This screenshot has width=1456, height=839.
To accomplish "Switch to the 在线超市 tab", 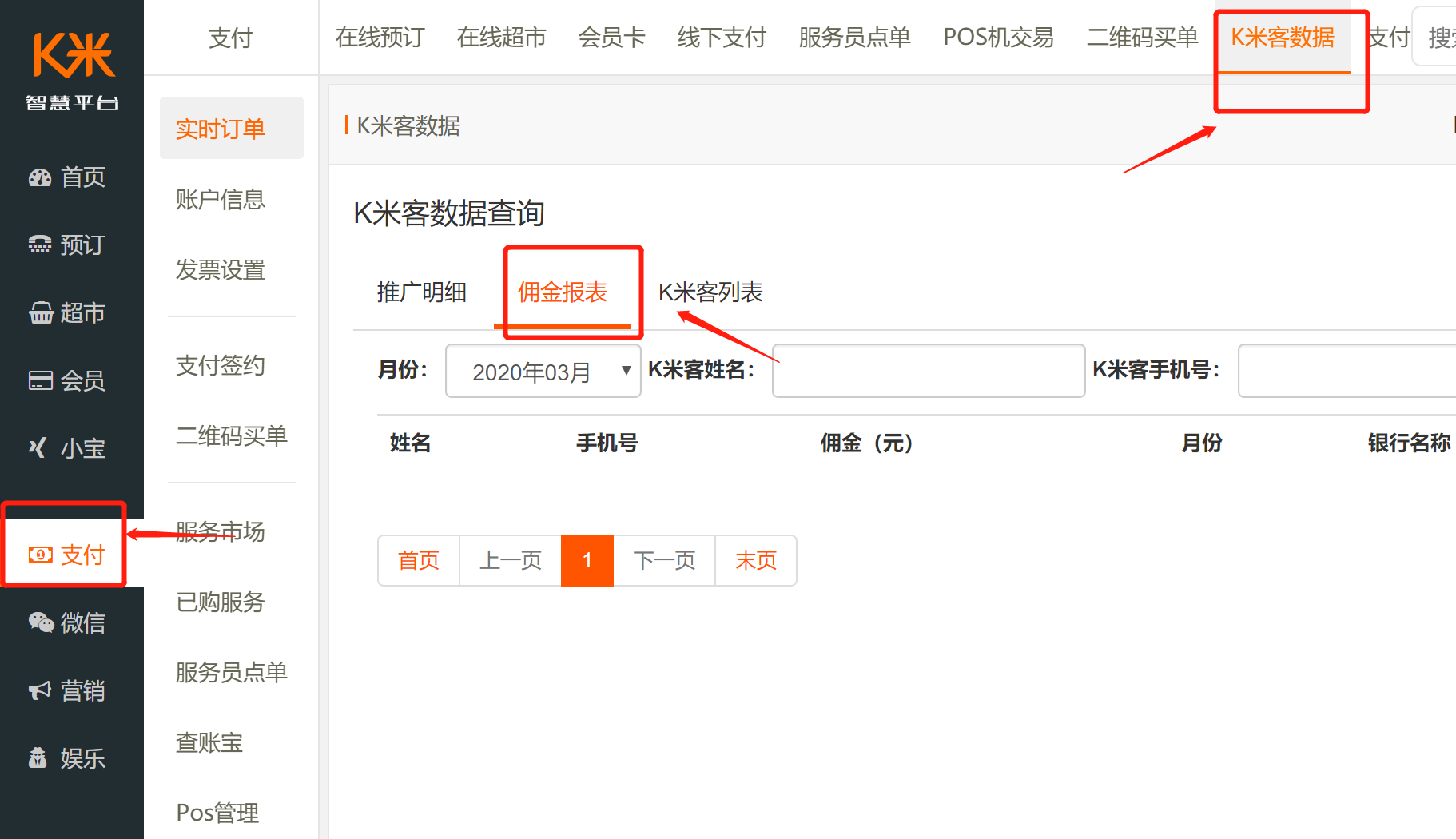I will pyautogui.click(x=501, y=38).
